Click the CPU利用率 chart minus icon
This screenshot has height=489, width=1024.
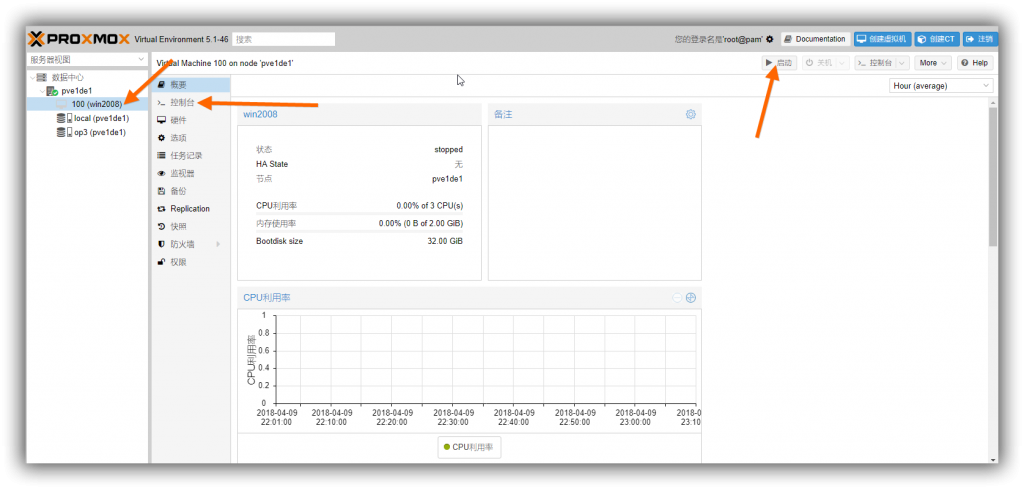677,298
